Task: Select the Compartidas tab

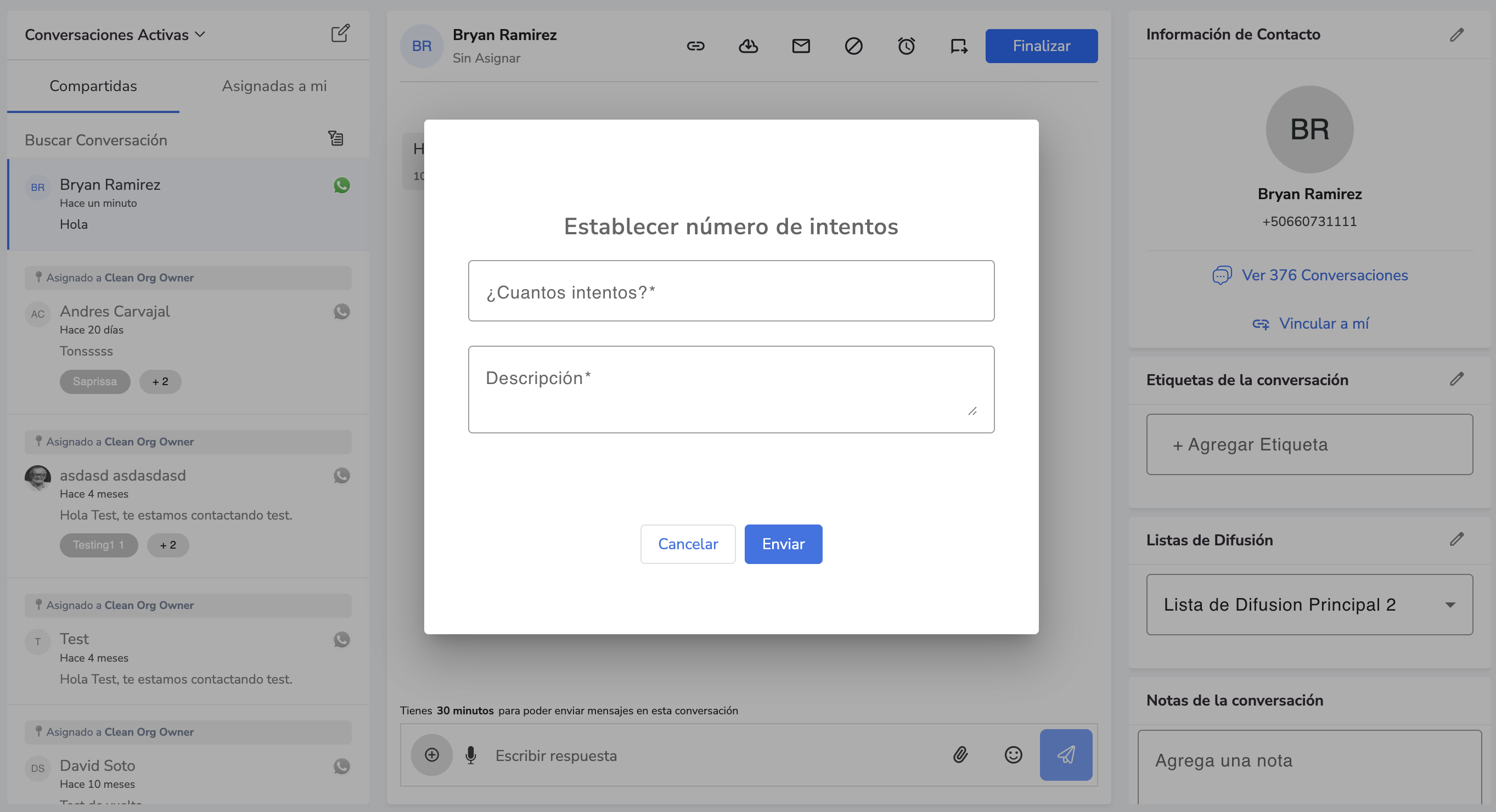Action: click(93, 86)
